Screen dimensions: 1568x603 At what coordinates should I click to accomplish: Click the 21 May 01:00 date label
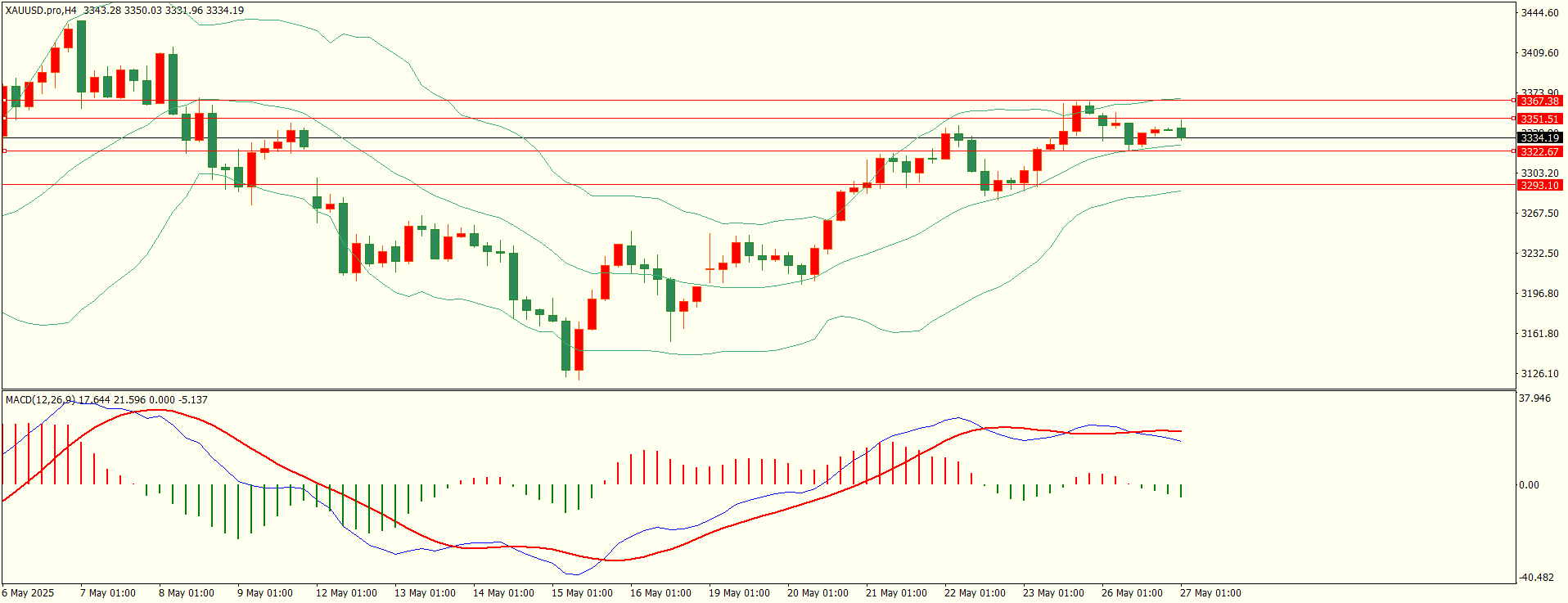pyautogui.click(x=896, y=593)
